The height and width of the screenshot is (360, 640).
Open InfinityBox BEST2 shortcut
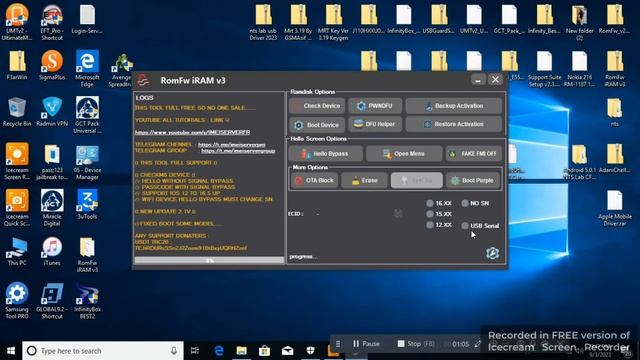[87, 301]
